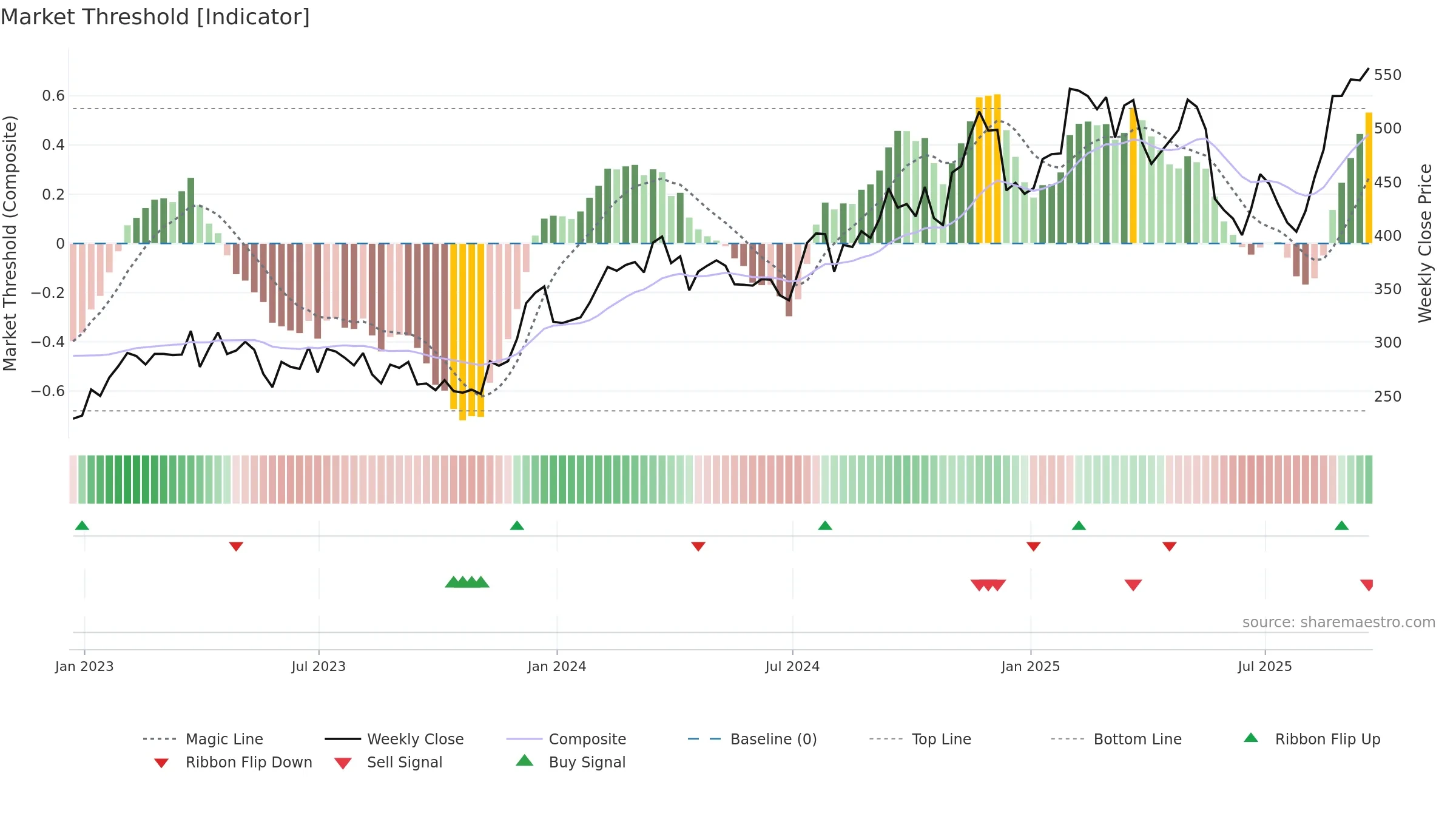Screen dimensions: 1456x819
Task: Click the Buy Signal legend green triangle icon
Action: [x=525, y=760]
